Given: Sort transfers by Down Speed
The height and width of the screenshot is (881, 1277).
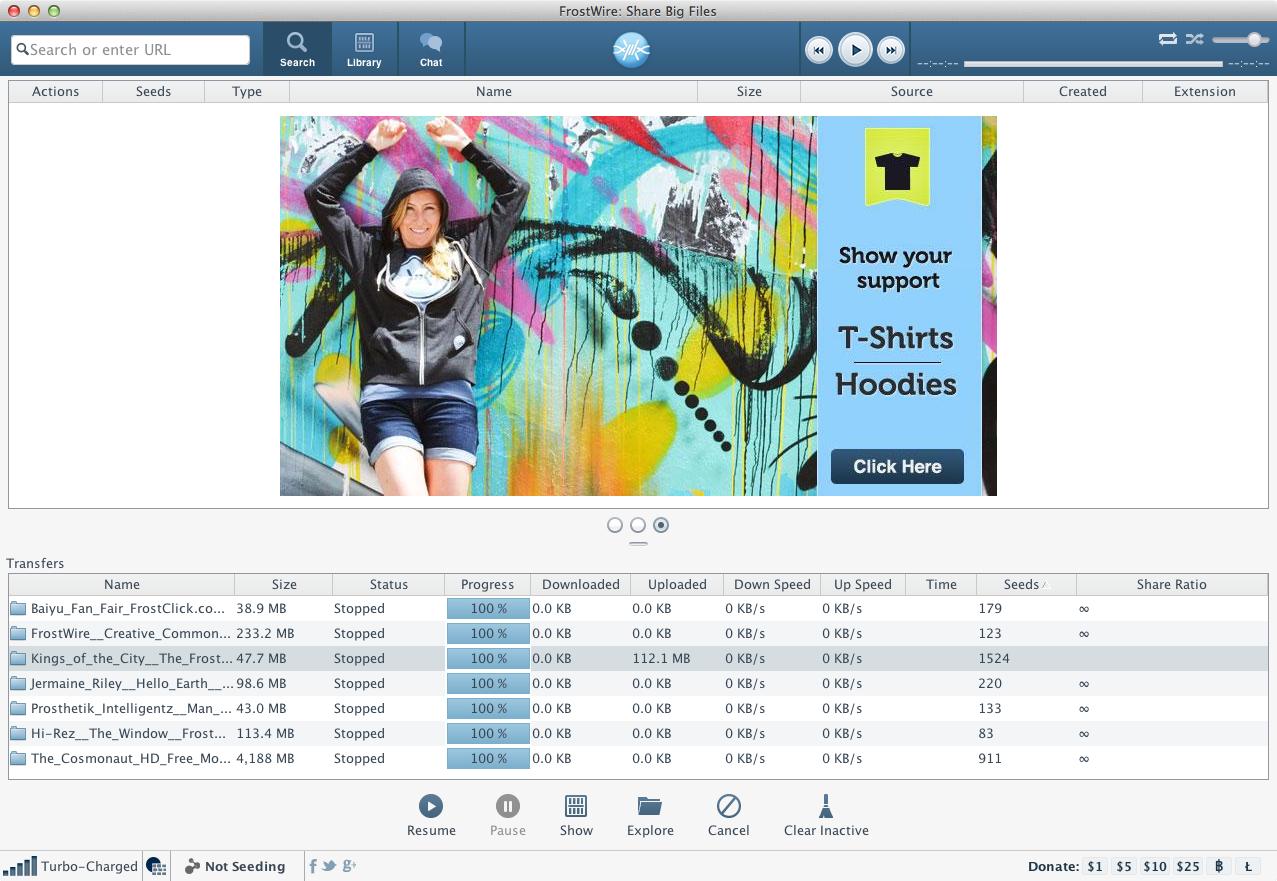Looking at the screenshot, I should [772, 584].
